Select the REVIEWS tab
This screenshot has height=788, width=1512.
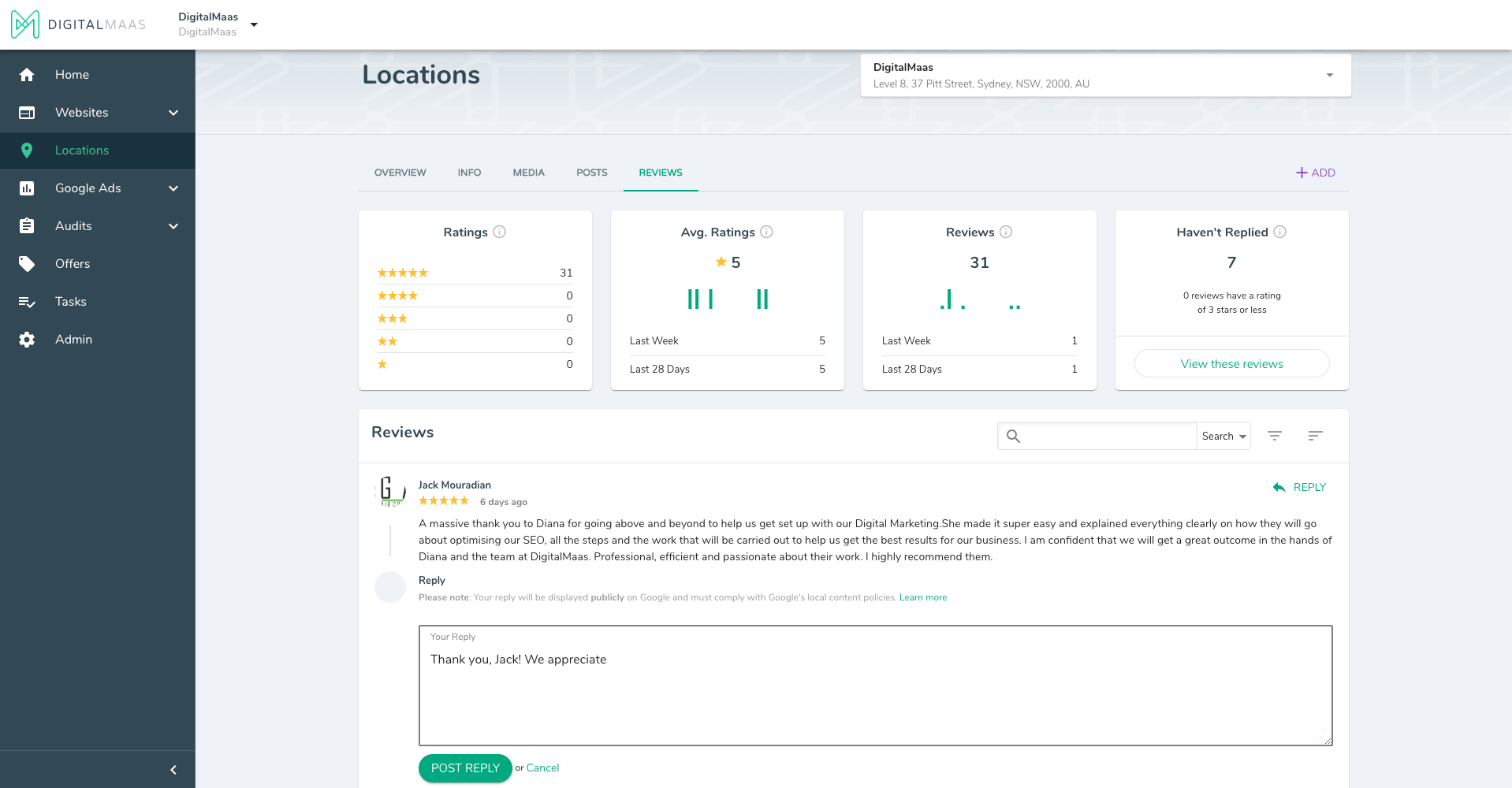661,173
